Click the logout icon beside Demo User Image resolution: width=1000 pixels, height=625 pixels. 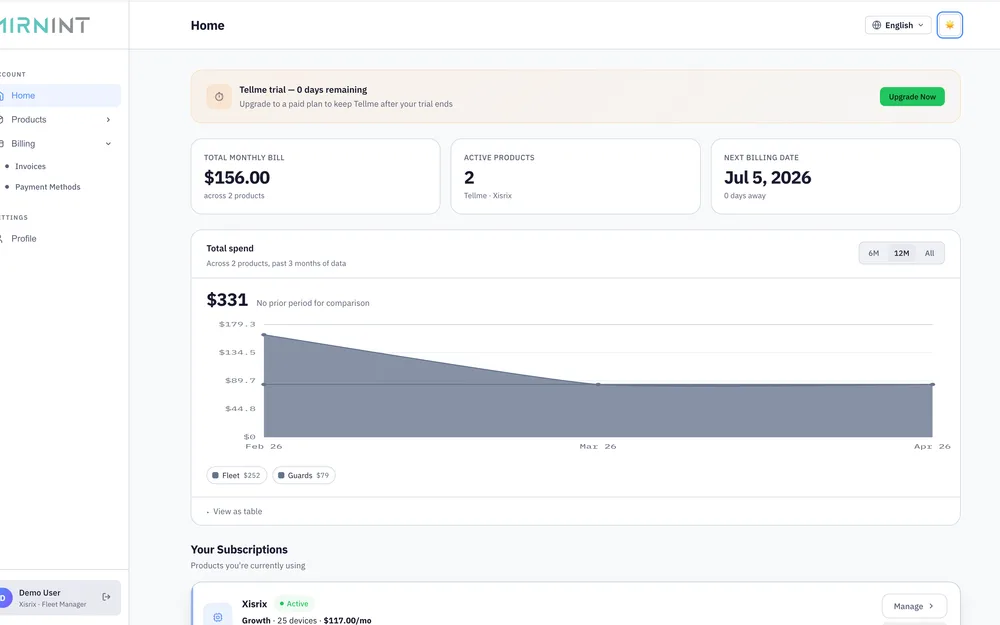[107, 597]
